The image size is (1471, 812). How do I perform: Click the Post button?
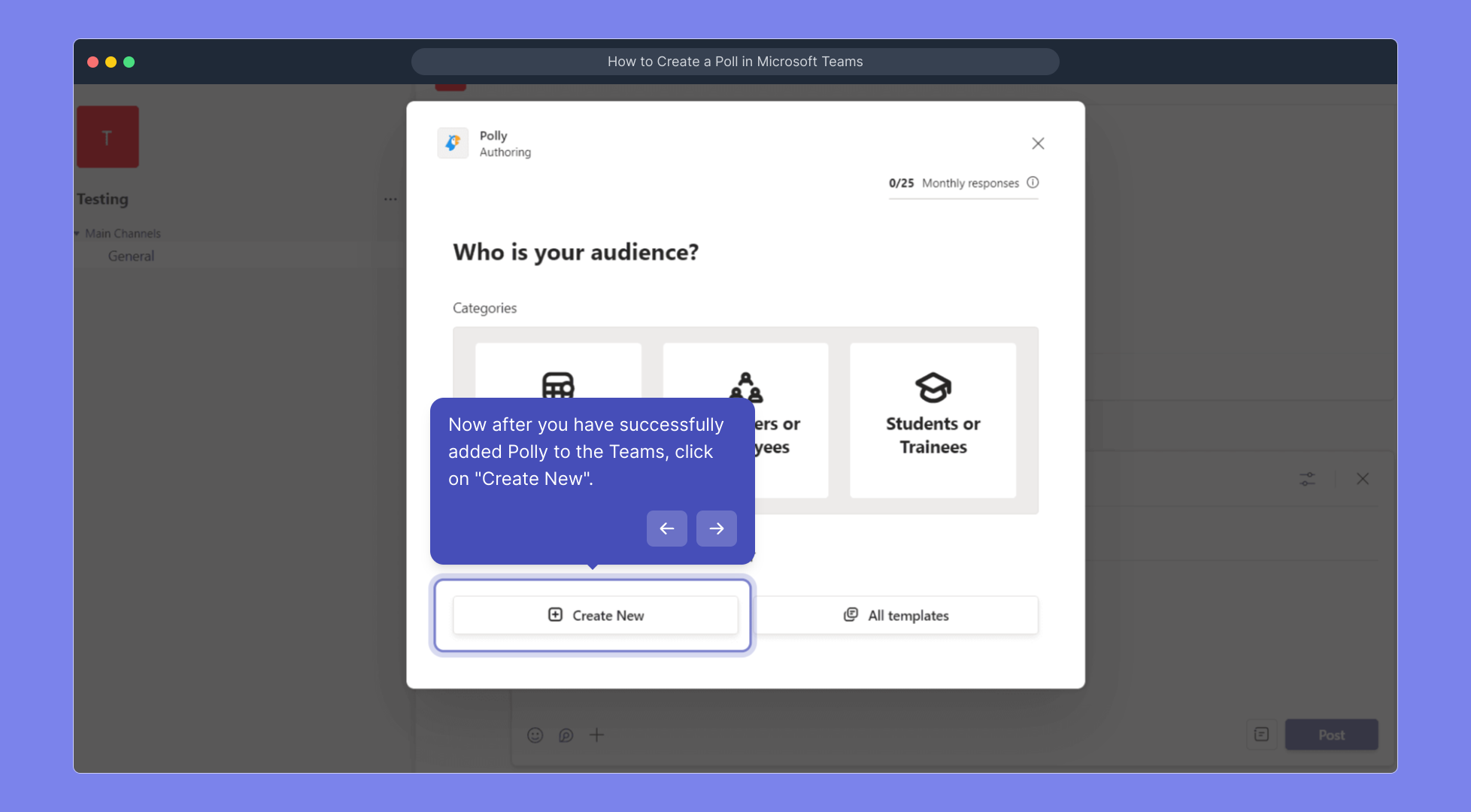tap(1331, 735)
